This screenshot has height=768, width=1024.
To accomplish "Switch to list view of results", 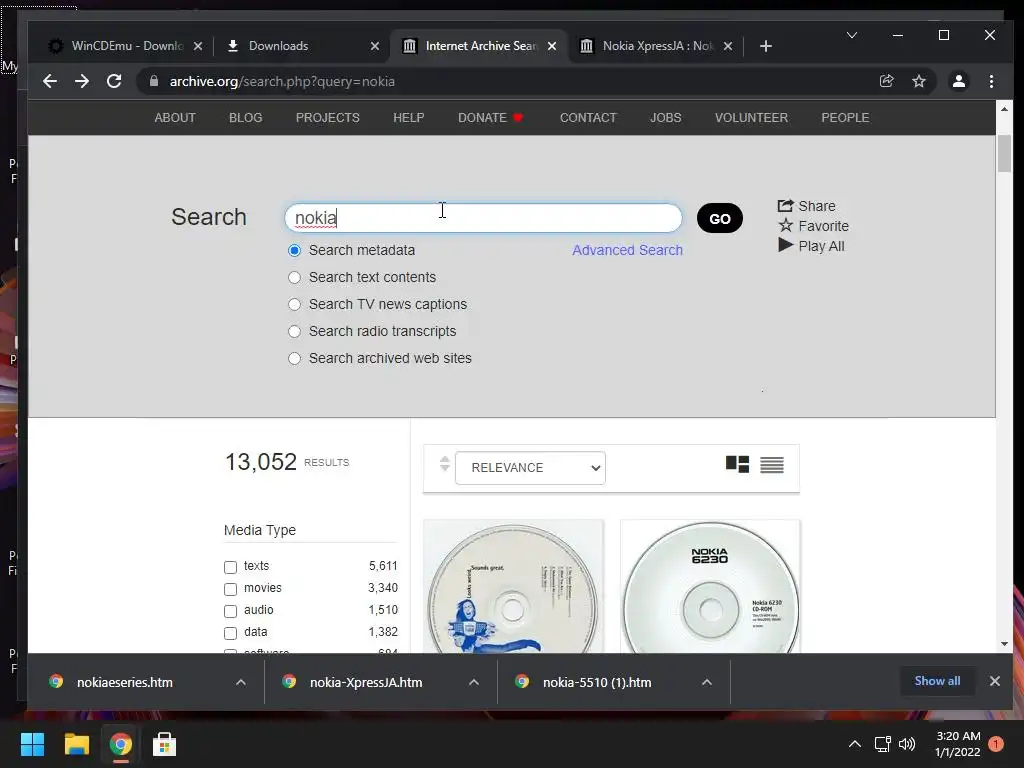I will coord(772,464).
